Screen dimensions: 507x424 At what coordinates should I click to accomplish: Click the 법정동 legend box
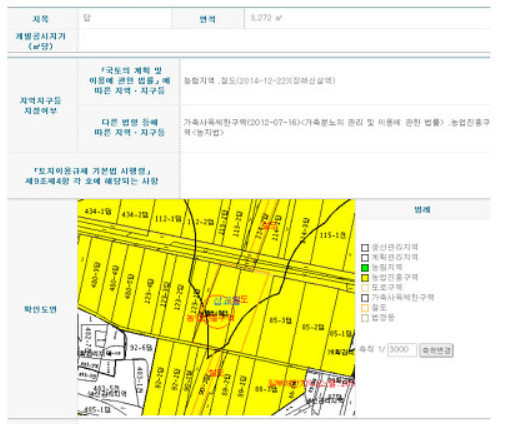(x=365, y=318)
